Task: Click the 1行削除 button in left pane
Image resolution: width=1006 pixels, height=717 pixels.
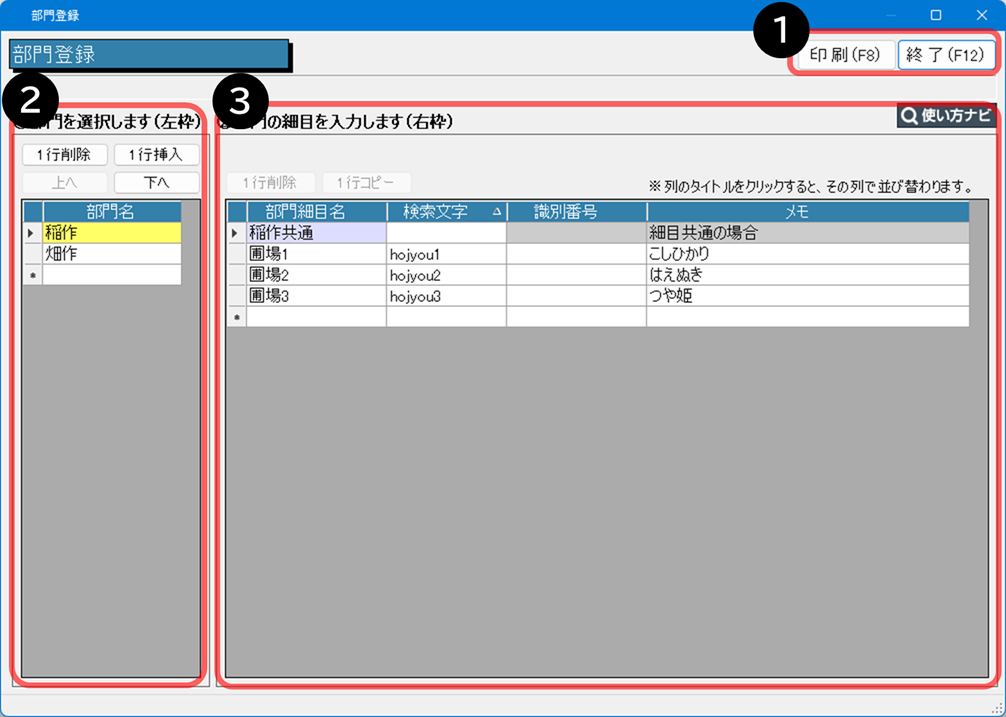Action: (64, 155)
